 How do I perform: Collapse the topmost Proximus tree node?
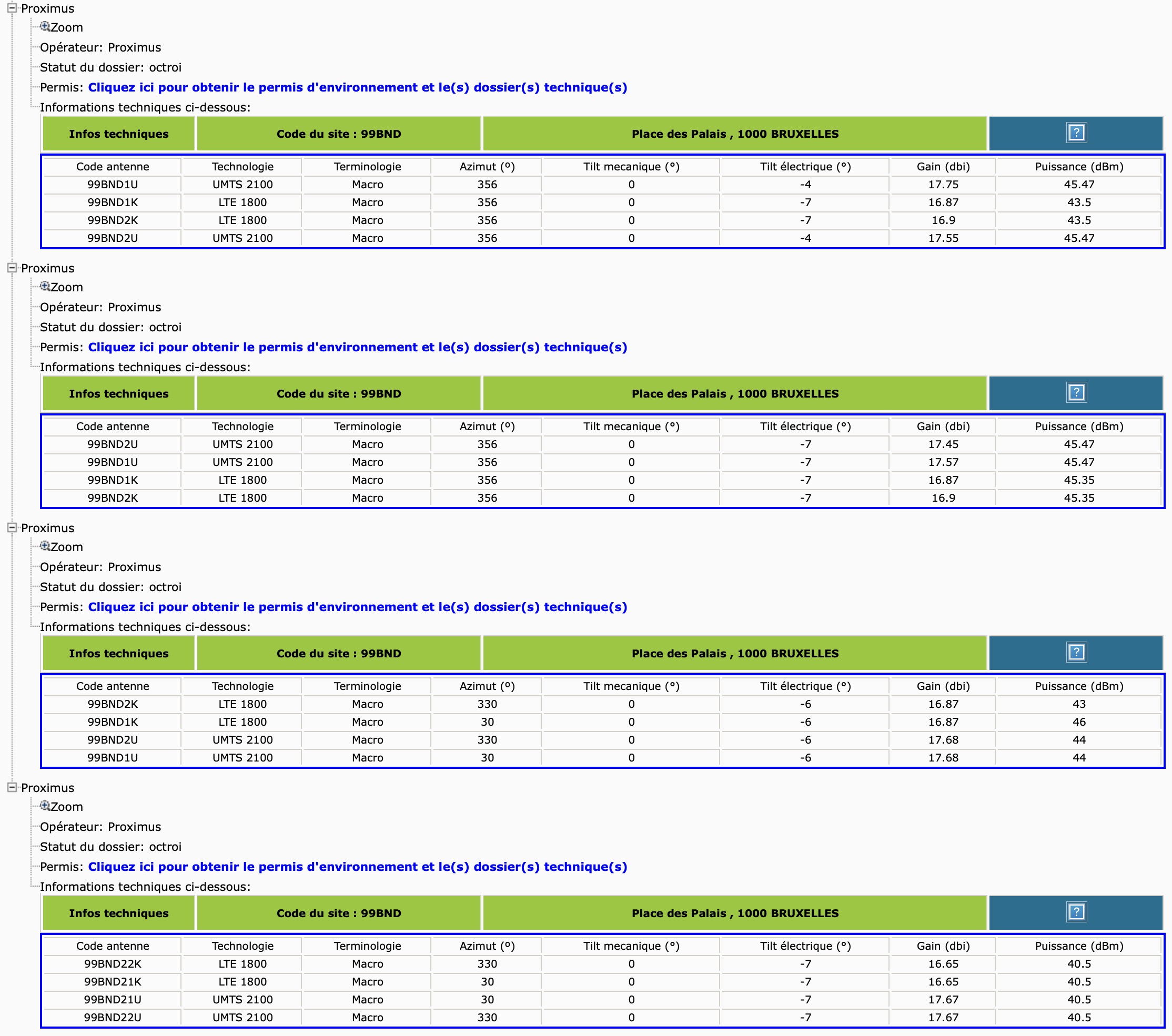pyautogui.click(x=12, y=8)
